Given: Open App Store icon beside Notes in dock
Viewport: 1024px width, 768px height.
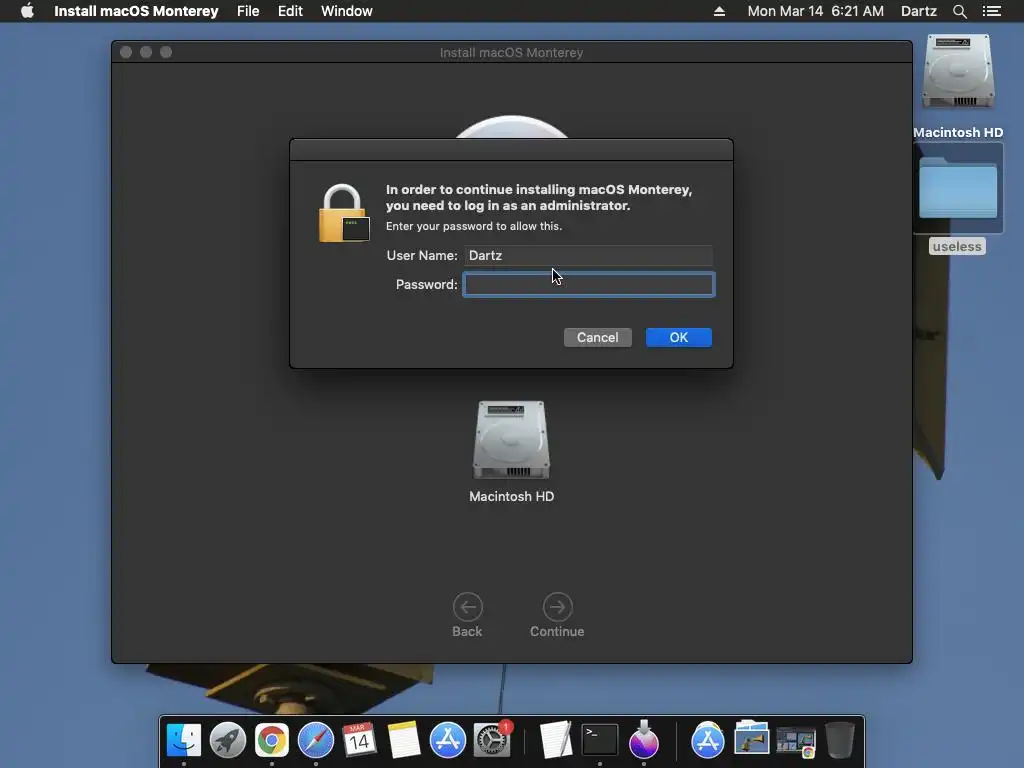Looking at the screenshot, I should [x=447, y=740].
